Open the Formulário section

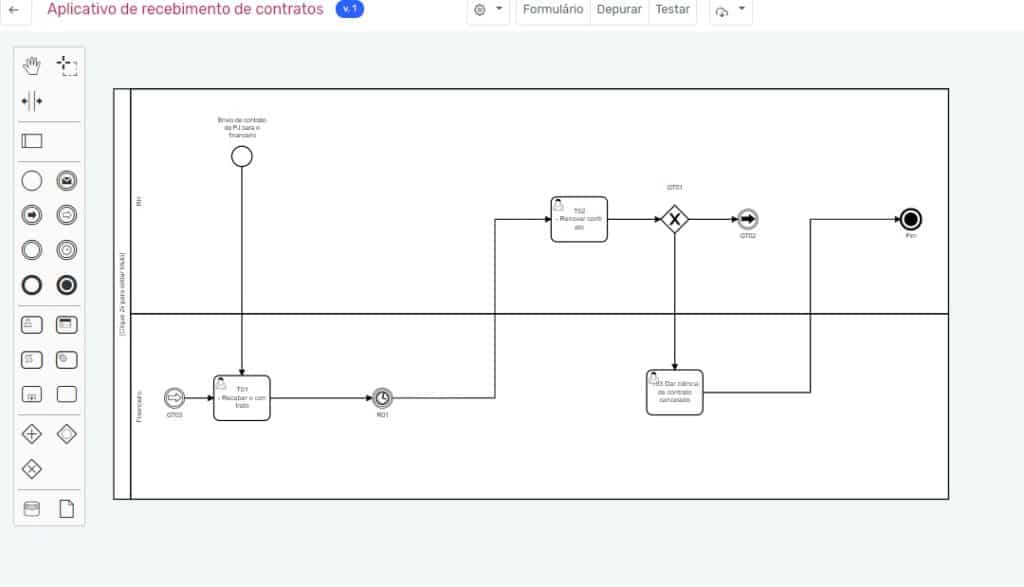click(x=552, y=10)
